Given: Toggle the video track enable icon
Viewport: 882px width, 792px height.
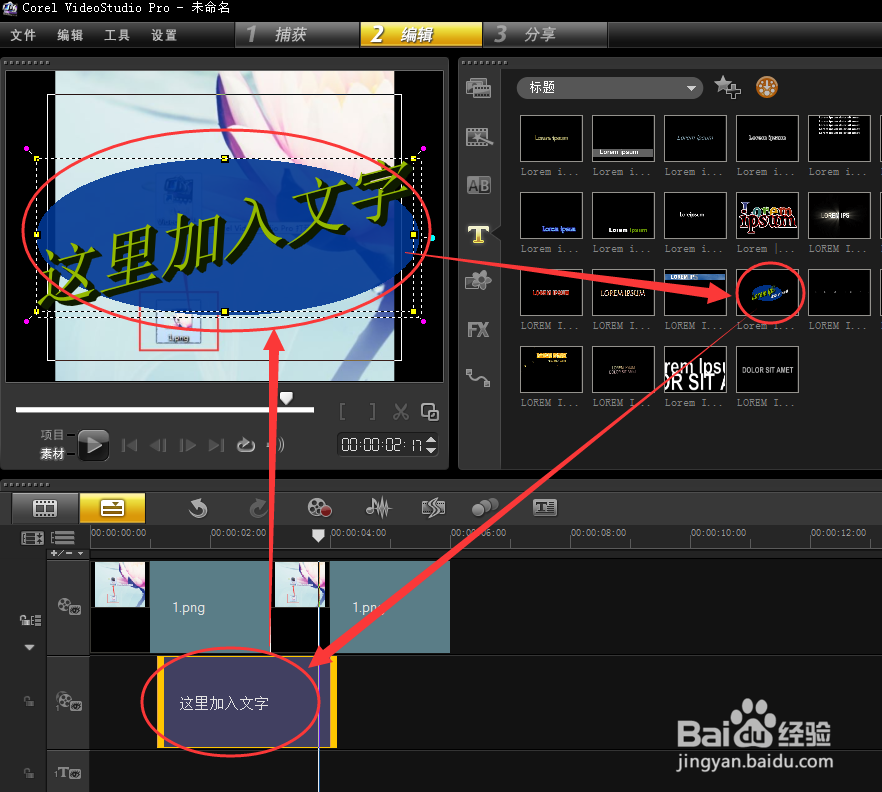Looking at the screenshot, I should pyautogui.click(x=69, y=606).
